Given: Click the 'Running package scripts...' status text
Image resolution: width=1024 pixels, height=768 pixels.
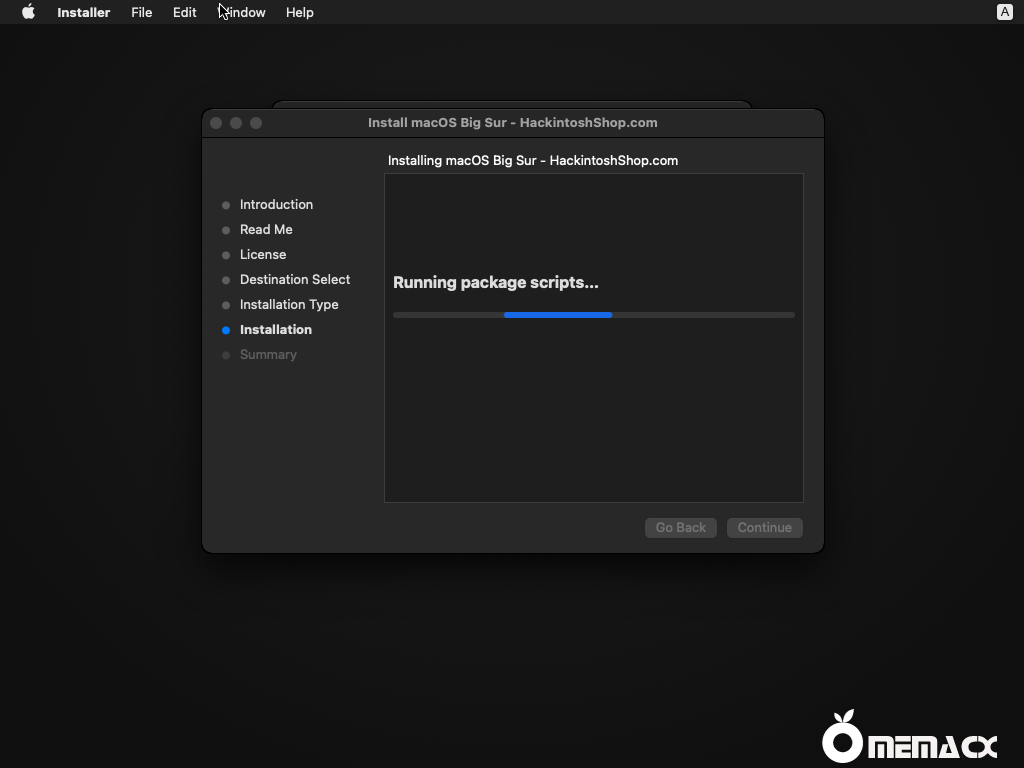Looking at the screenshot, I should (496, 282).
